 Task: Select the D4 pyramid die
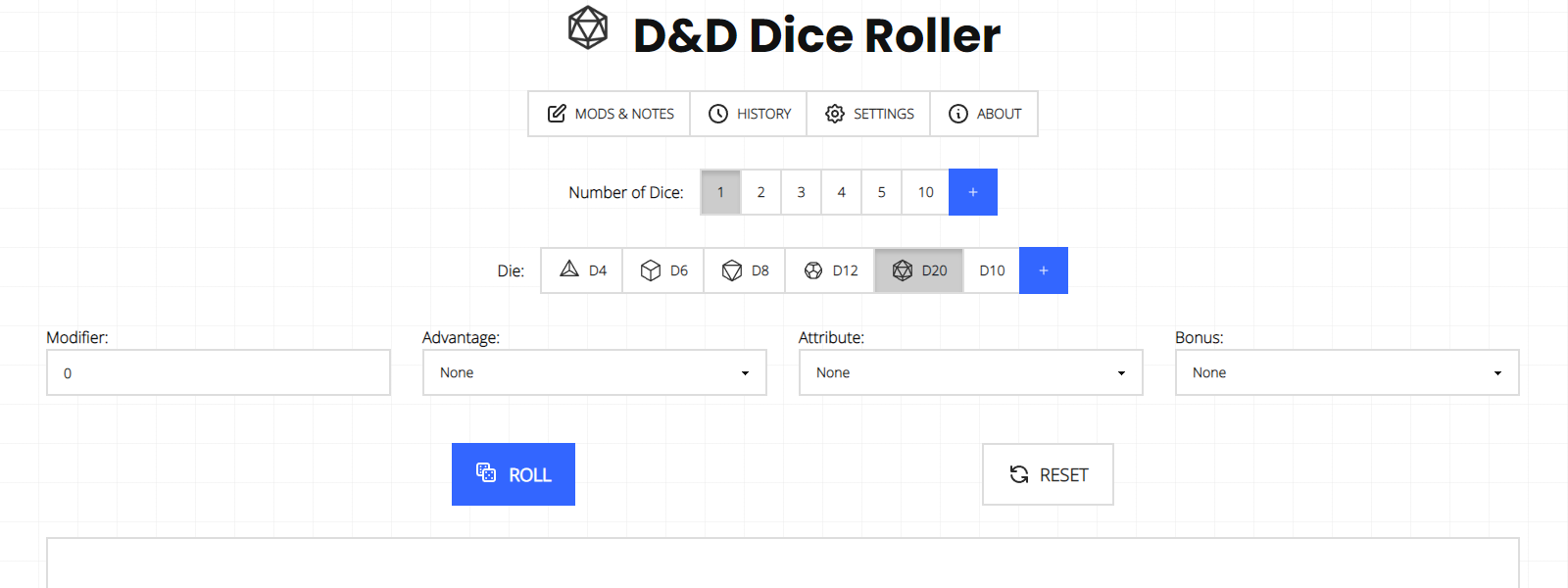click(x=582, y=270)
